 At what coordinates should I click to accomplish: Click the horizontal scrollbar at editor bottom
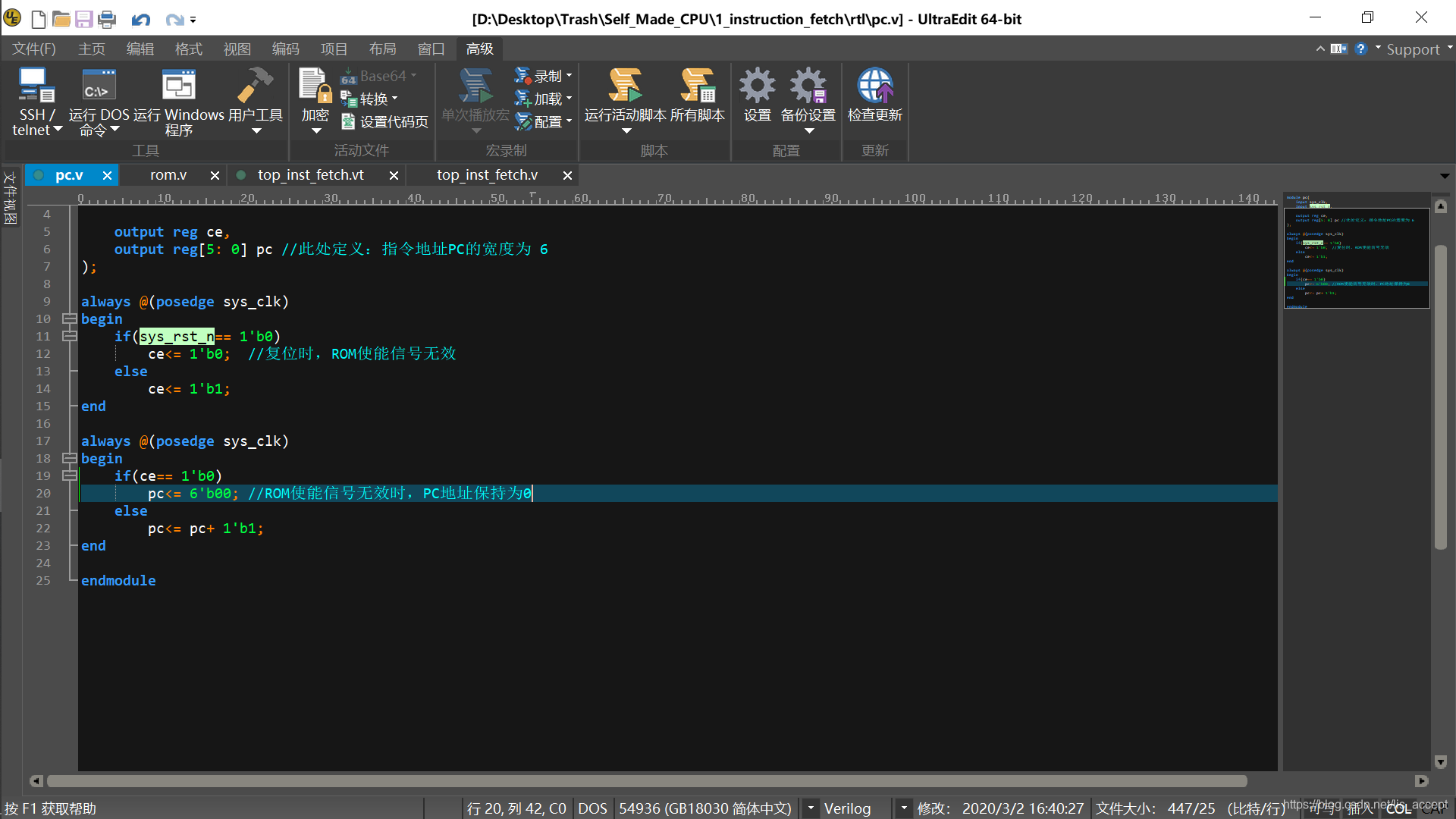click(x=646, y=781)
